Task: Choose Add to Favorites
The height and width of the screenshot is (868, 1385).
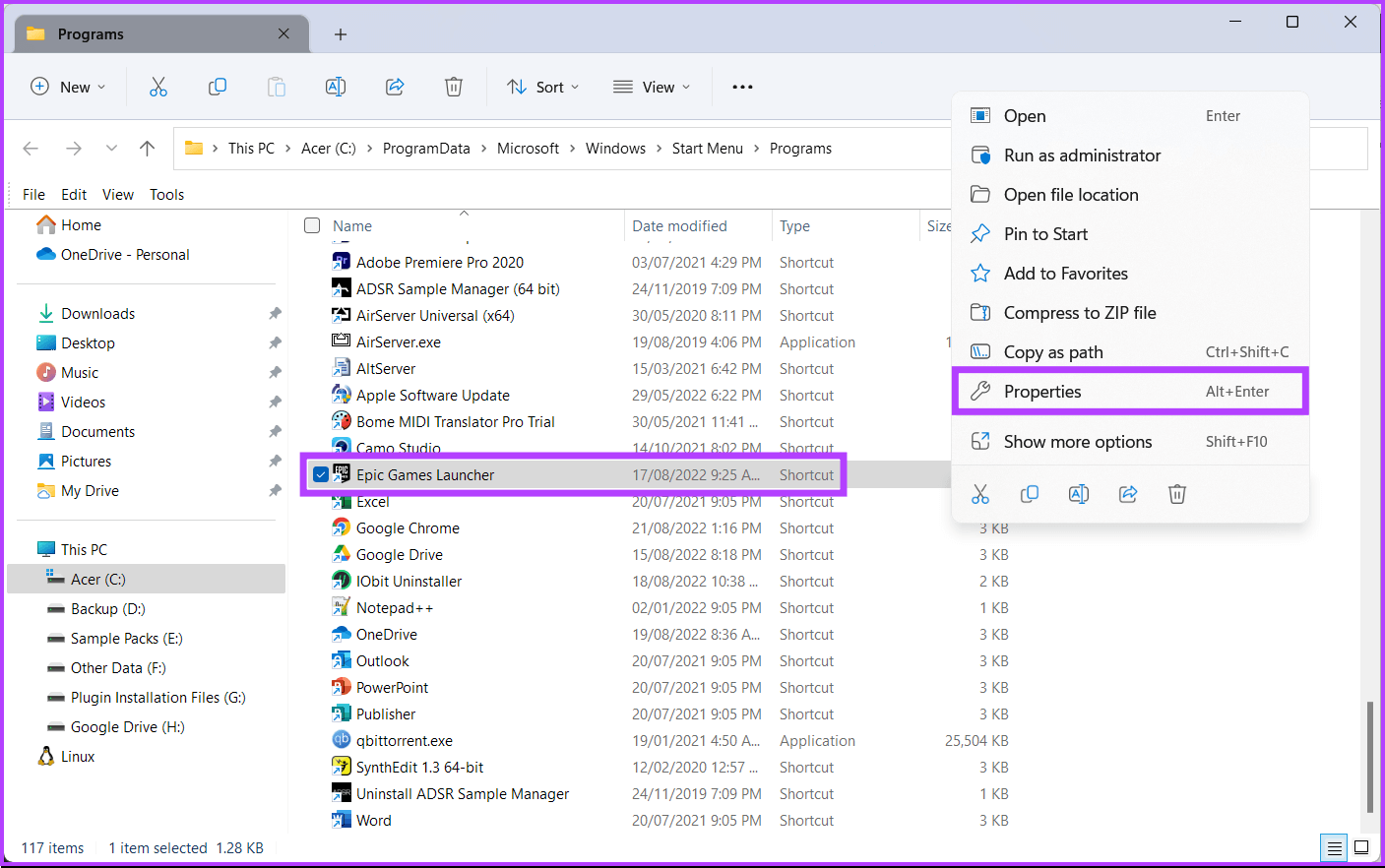Action: click(1130, 274)
